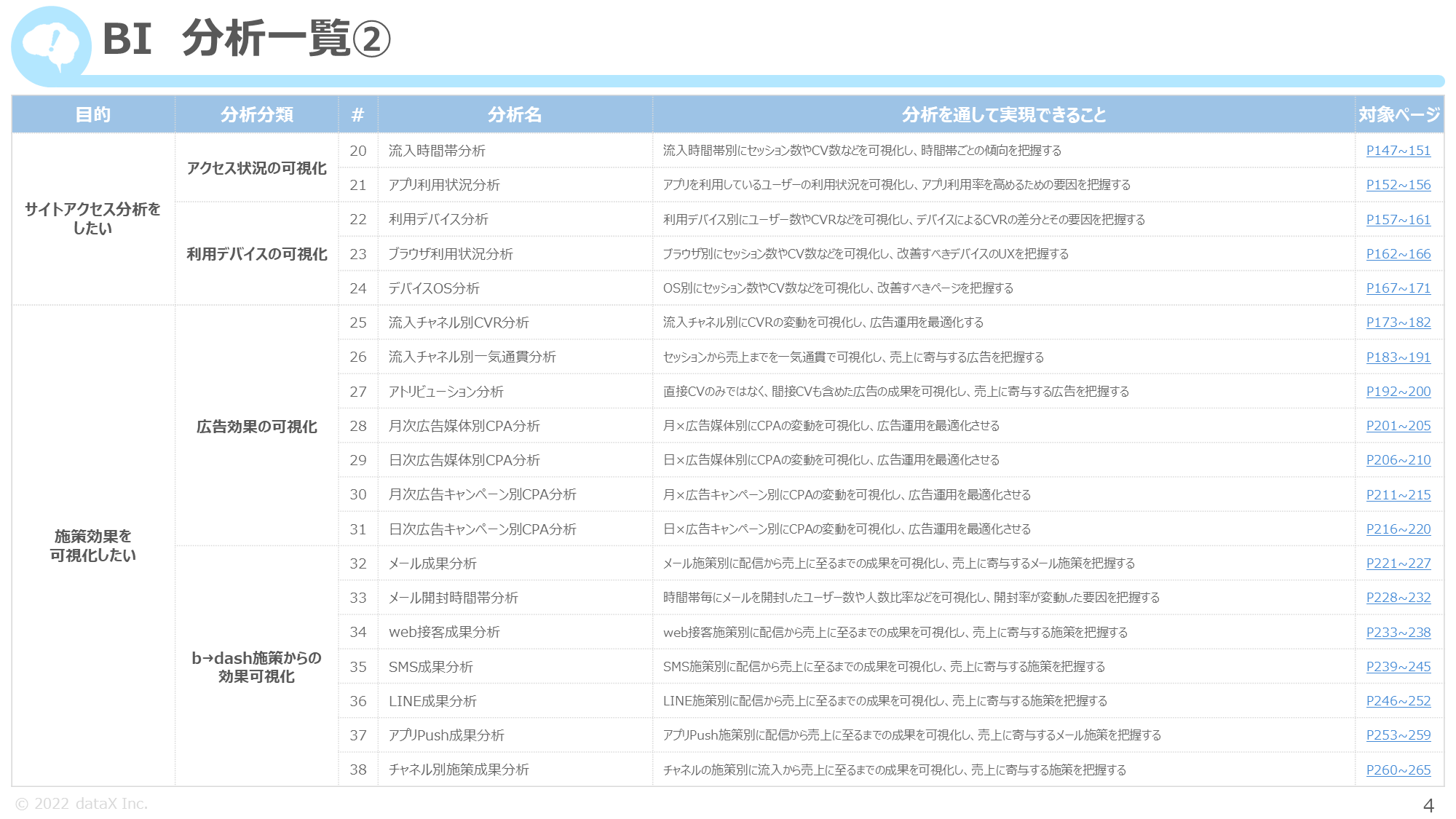Select the 分析分類 column header

tap(257, 114)
